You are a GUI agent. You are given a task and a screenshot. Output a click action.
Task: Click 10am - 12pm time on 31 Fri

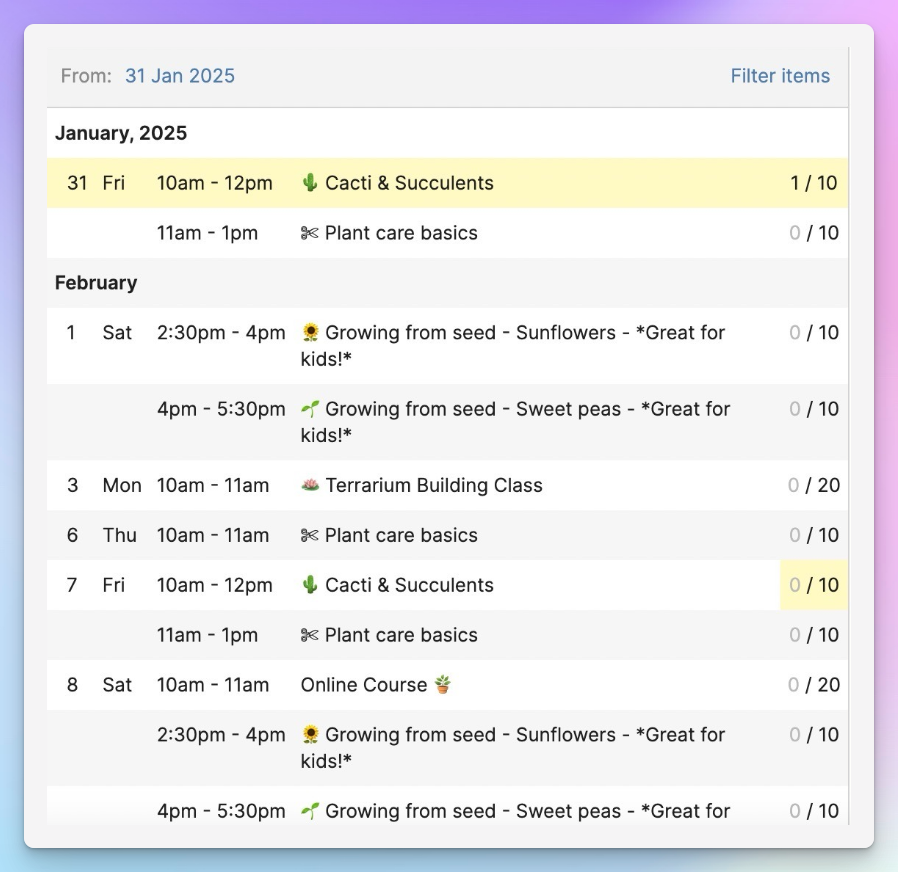[x=215, y=183]
